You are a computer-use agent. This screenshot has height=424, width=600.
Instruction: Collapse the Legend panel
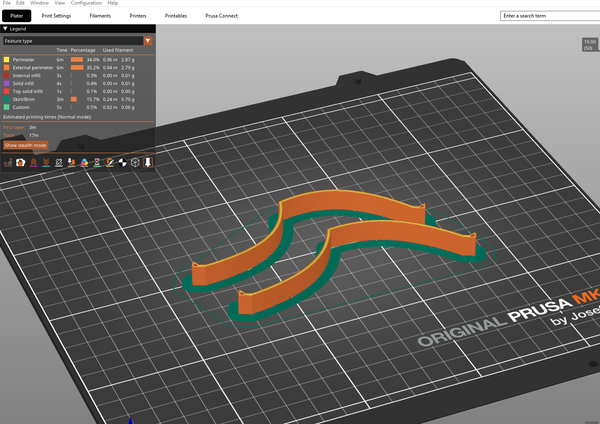(5, 29)
